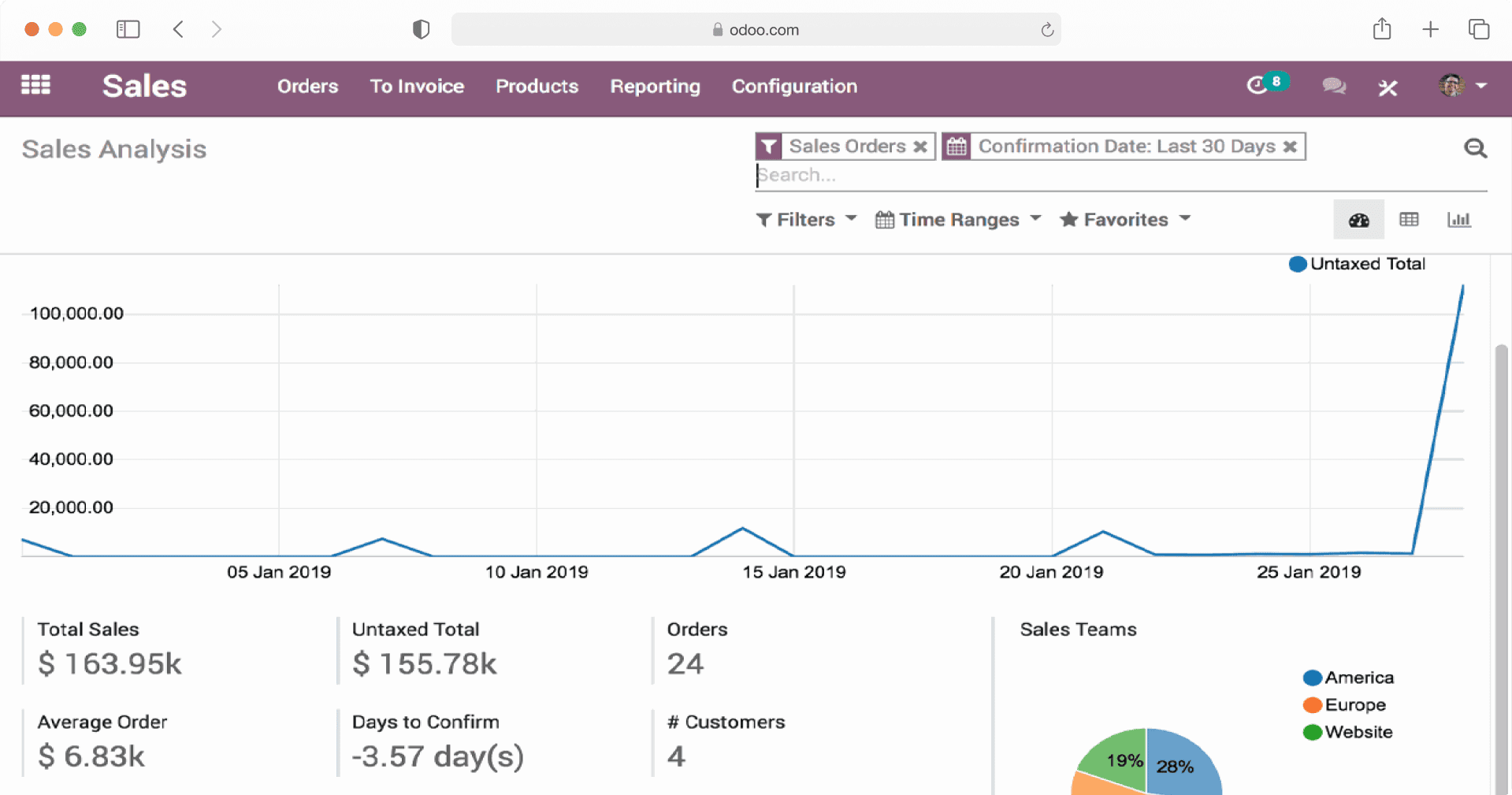
Task: Open the Odoo apps grid menu
Action: tap(35, 85)
